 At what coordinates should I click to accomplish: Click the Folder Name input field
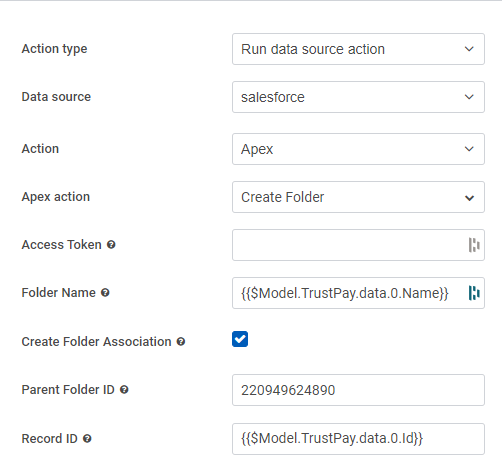coord(350,293)
